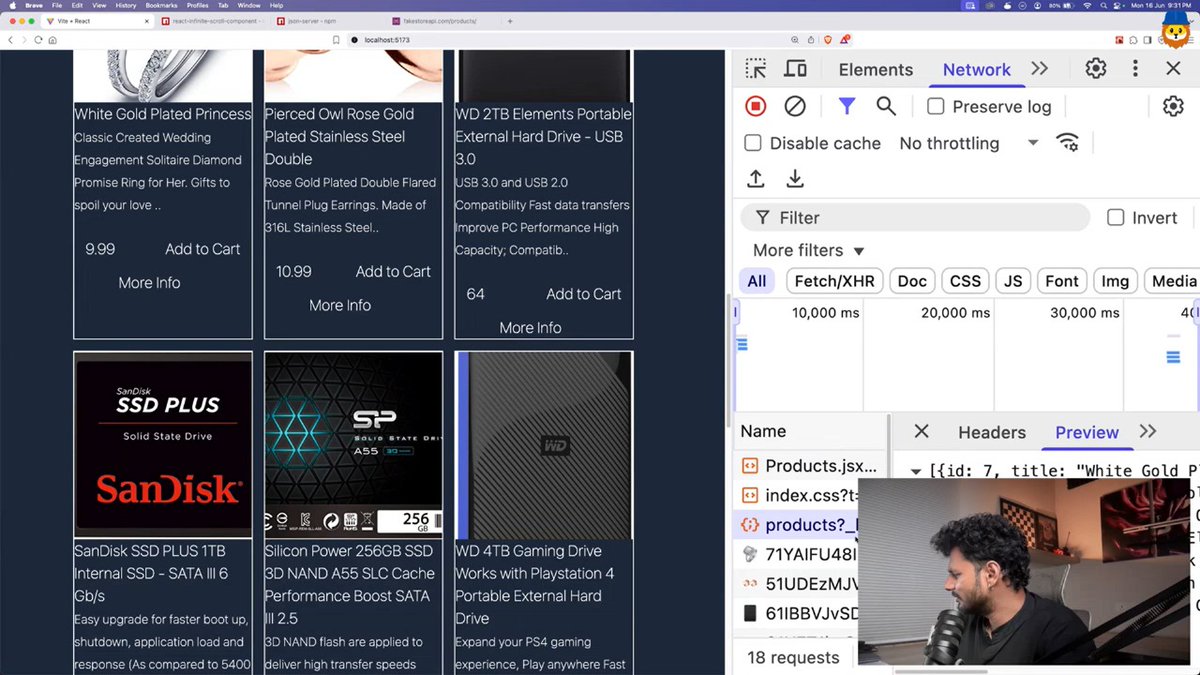This screenshot has width=1200, height=675.
Task: Open the SanDisk SSD PLUS product image
Action: (163, 445)
